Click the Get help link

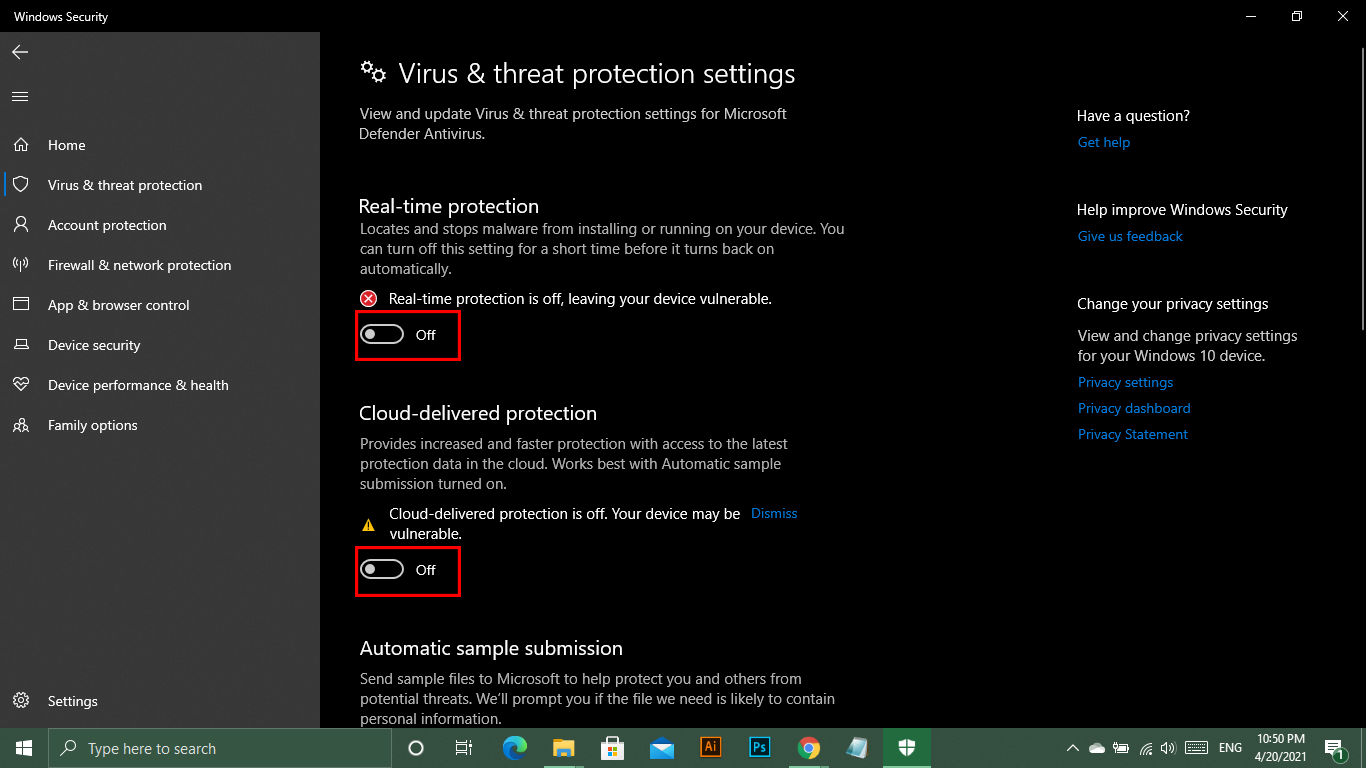(1104, 142)
